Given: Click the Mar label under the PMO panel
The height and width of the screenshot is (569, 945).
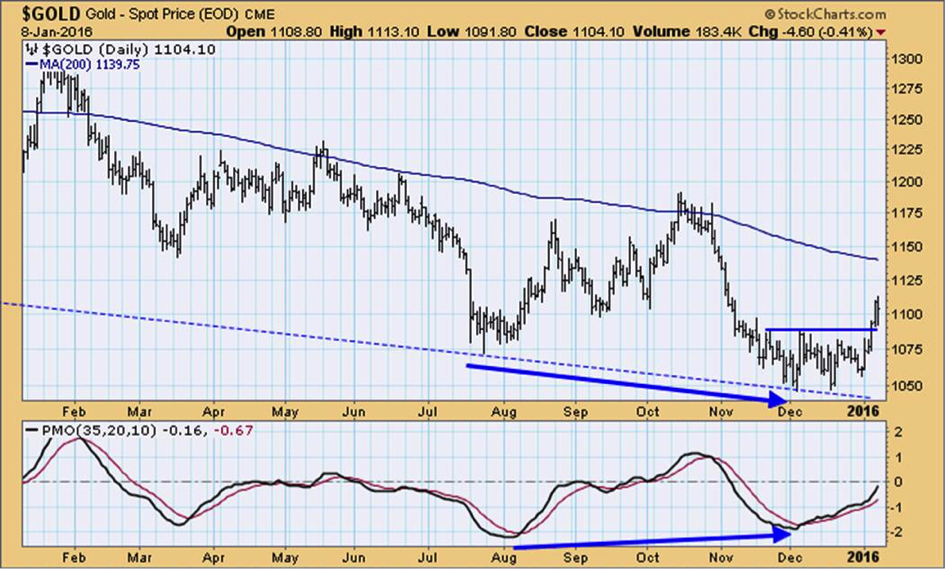Looking at the screenshot, I should click(140, 558).
